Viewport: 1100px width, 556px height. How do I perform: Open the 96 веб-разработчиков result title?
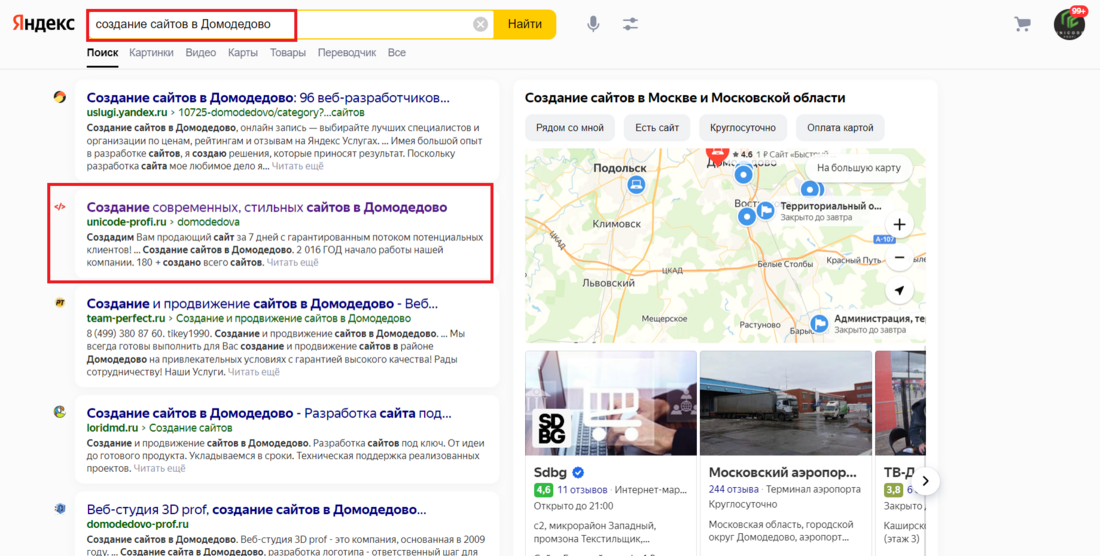tap(268, 97)
